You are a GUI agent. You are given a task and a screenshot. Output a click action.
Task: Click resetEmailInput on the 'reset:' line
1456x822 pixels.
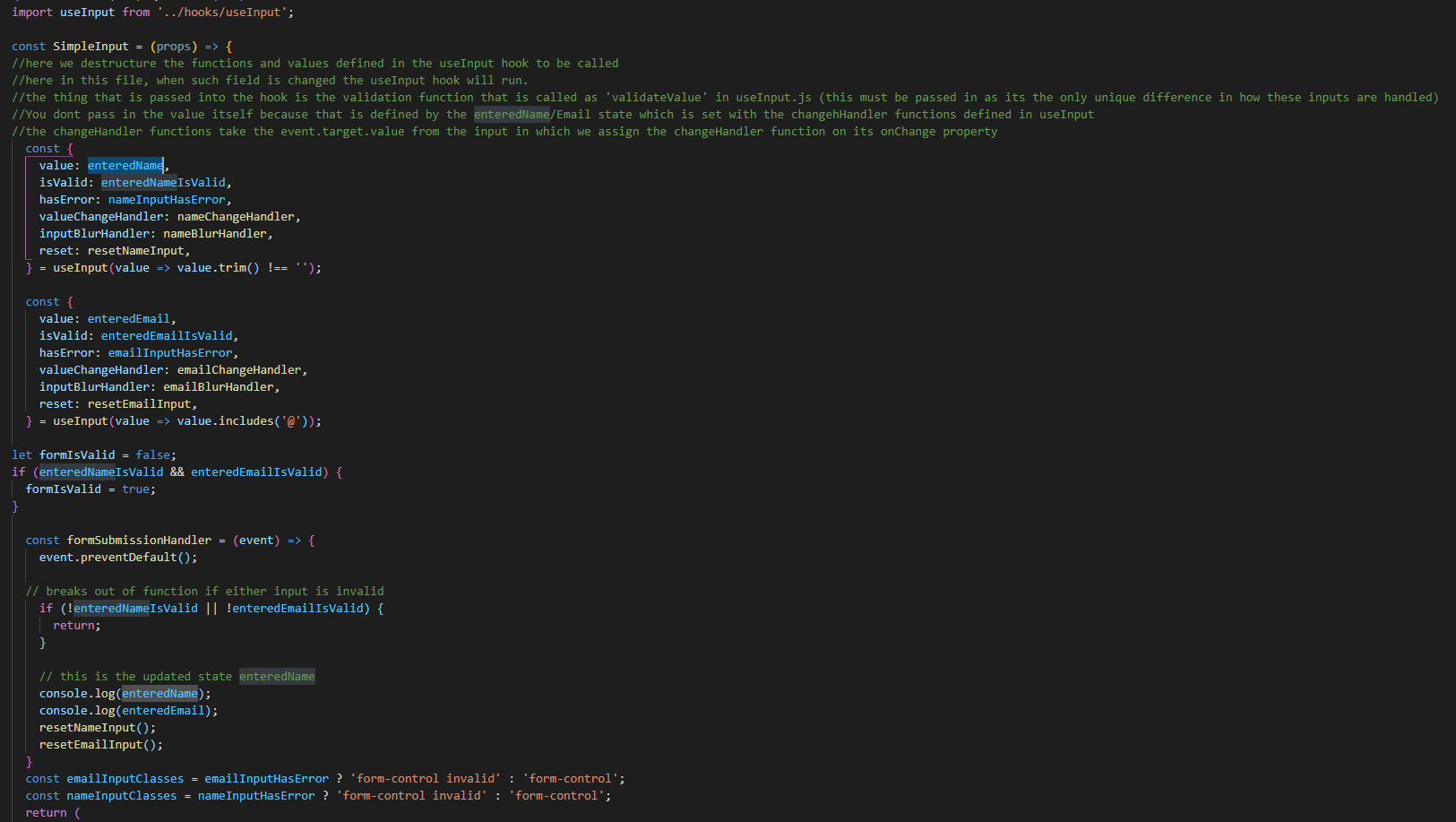[x=139, y=404]
